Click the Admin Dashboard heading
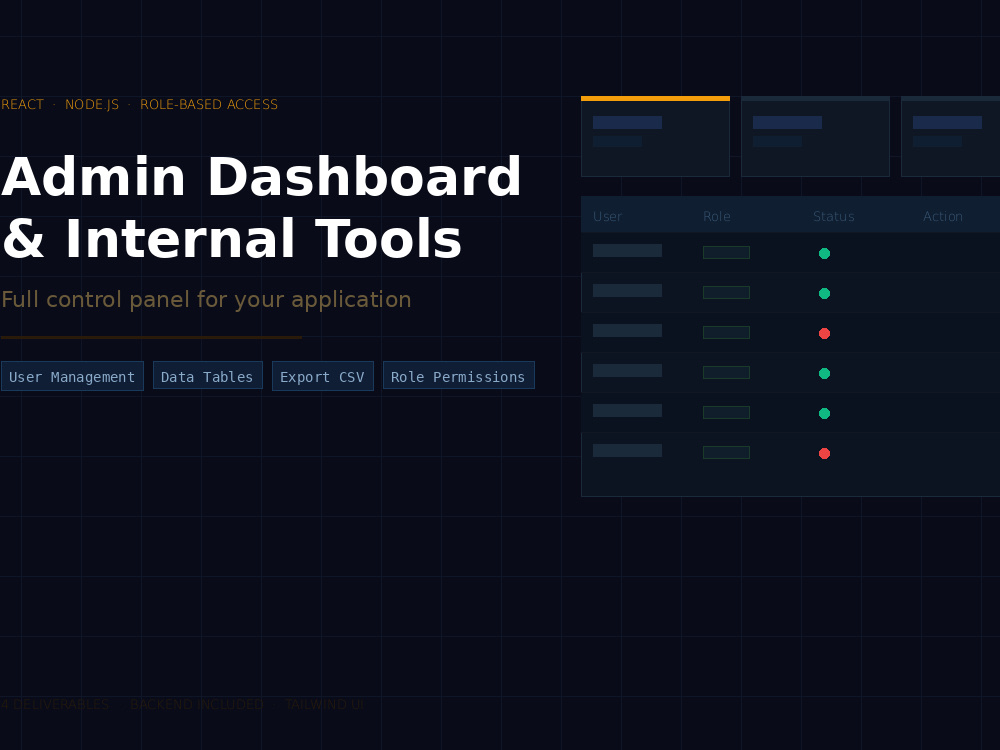 pos(261,177)
